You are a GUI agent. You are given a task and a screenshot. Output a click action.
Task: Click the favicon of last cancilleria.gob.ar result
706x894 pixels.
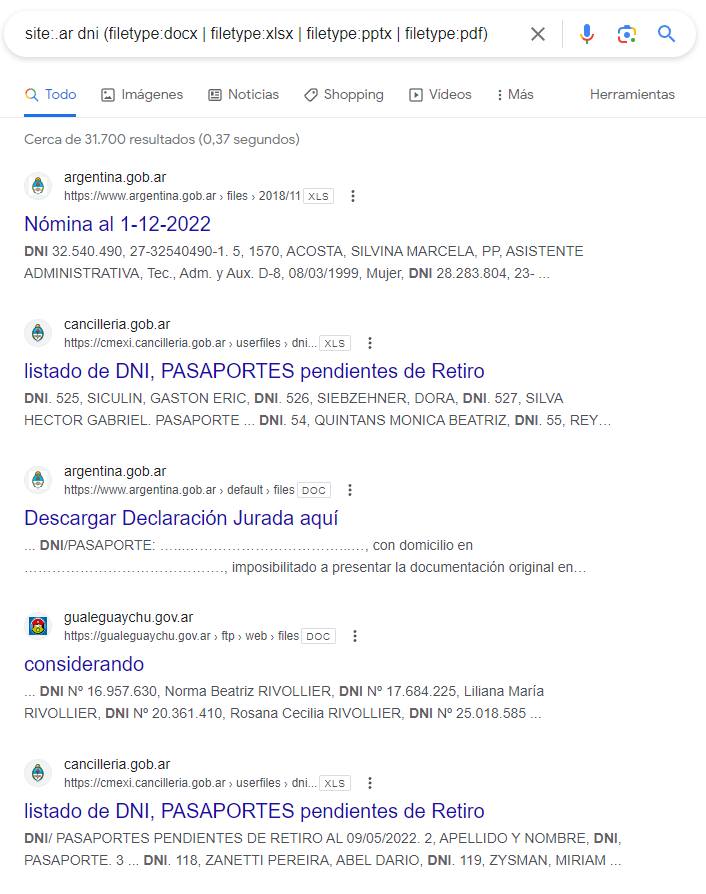(38, 773)
